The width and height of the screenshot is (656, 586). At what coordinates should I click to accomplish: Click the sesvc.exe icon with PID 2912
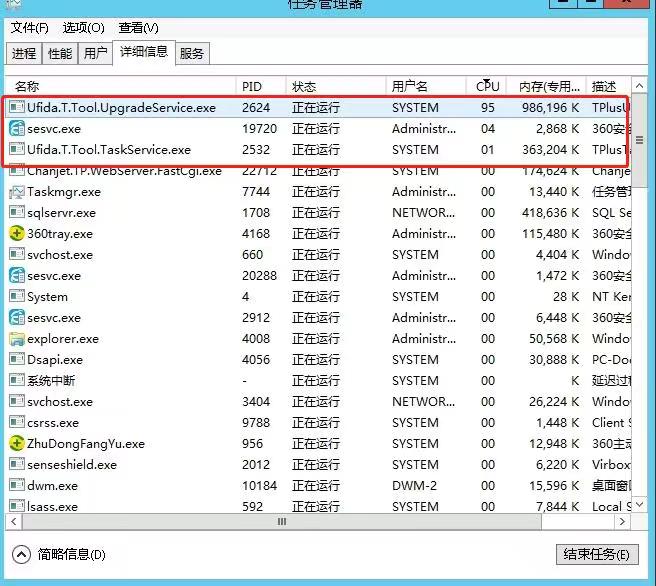tap(17, 317)
